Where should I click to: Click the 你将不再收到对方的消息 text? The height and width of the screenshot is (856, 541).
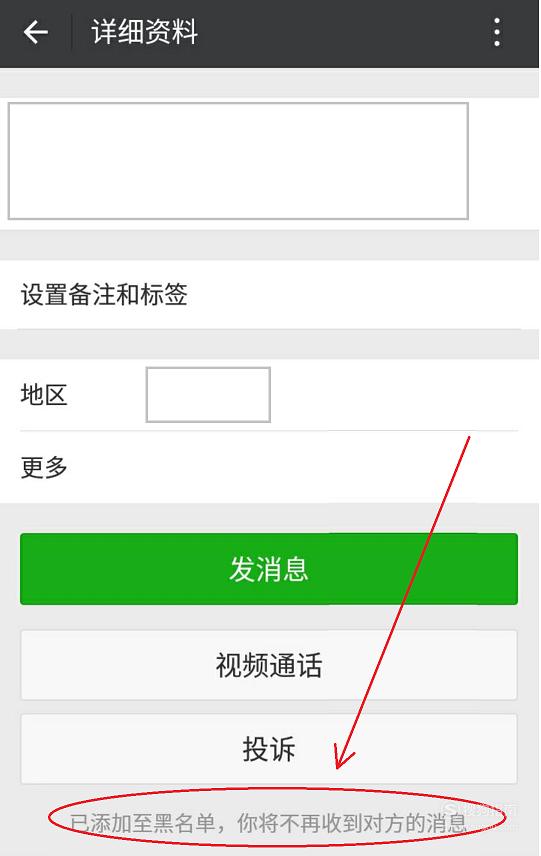pyautogui.click(x=352, y=823)
